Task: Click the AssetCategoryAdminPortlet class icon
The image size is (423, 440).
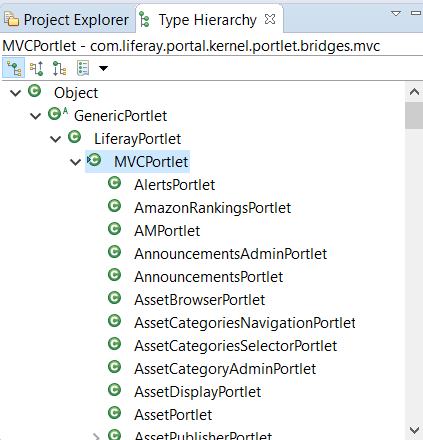Action: (114, 367)
